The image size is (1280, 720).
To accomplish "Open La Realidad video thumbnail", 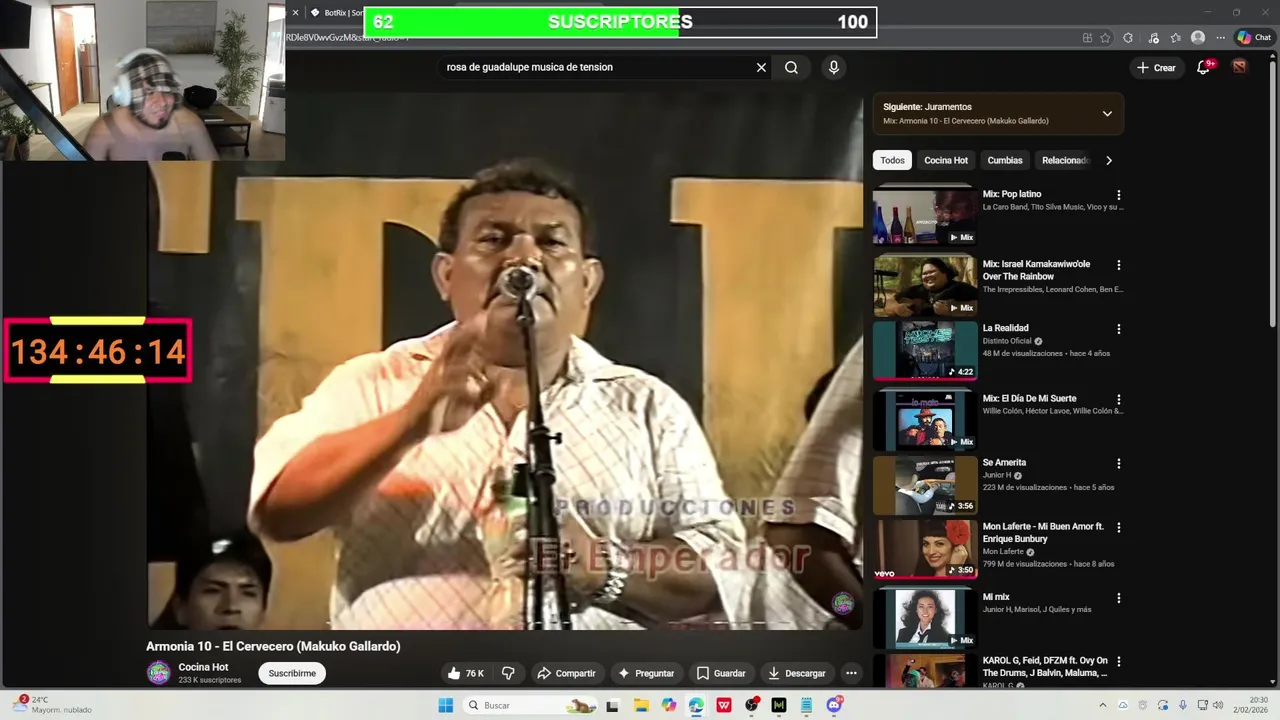I will 925,350.
